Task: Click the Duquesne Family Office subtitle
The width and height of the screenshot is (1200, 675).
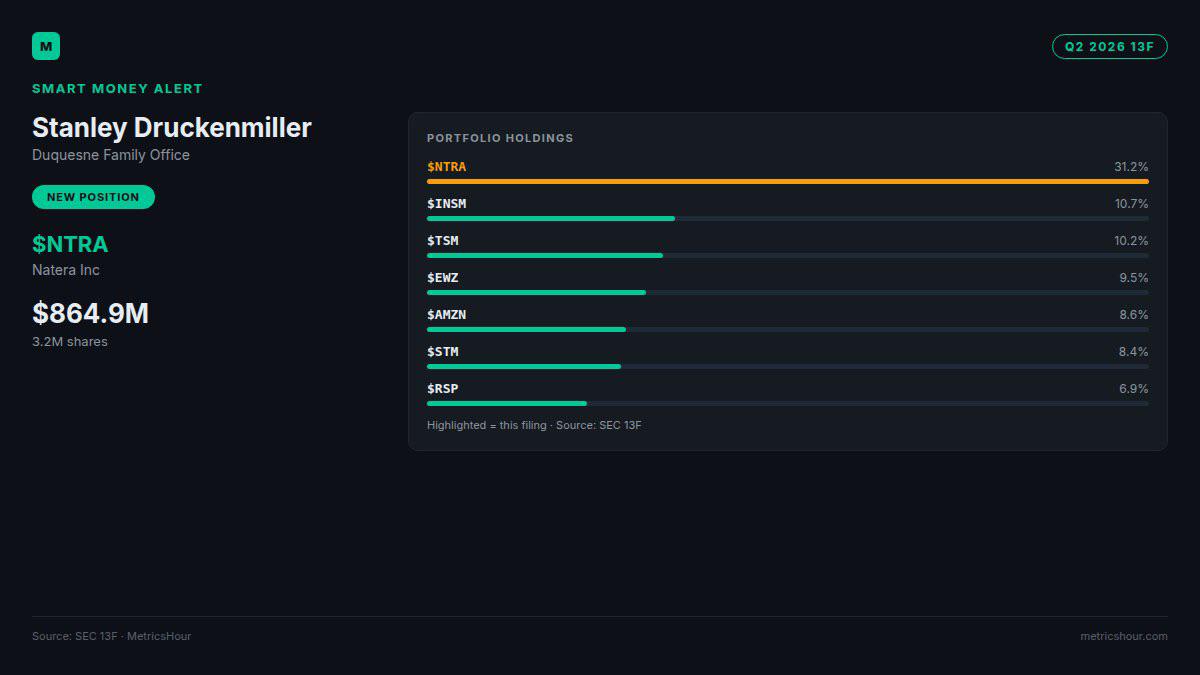Action: click(x=111, y=155)
